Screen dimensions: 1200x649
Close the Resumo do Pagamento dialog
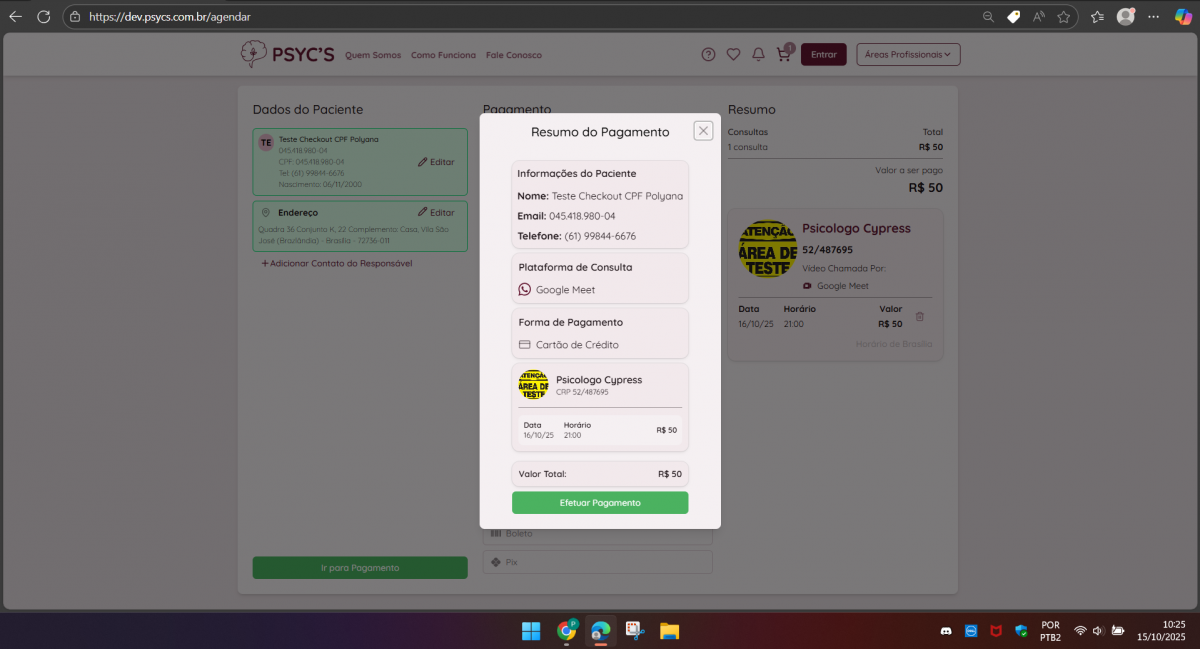(x=703, y=131)
